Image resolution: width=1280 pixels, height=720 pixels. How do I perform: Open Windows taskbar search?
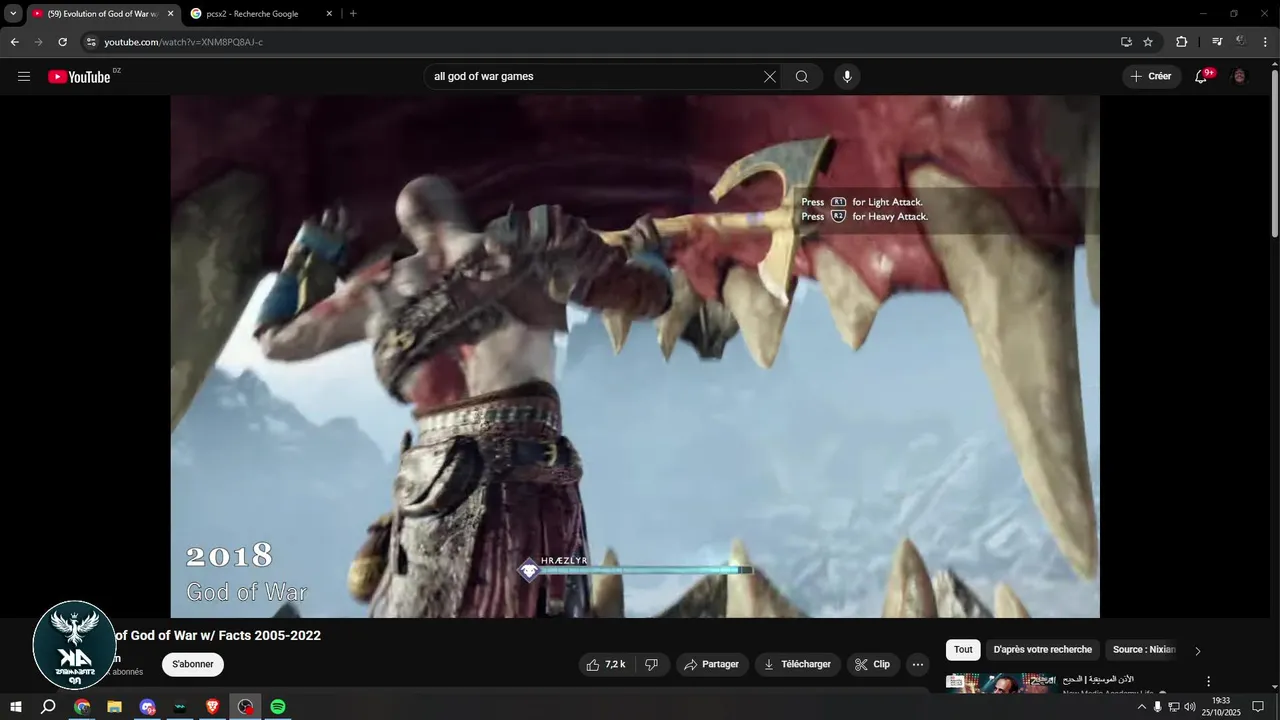[48, 707]
